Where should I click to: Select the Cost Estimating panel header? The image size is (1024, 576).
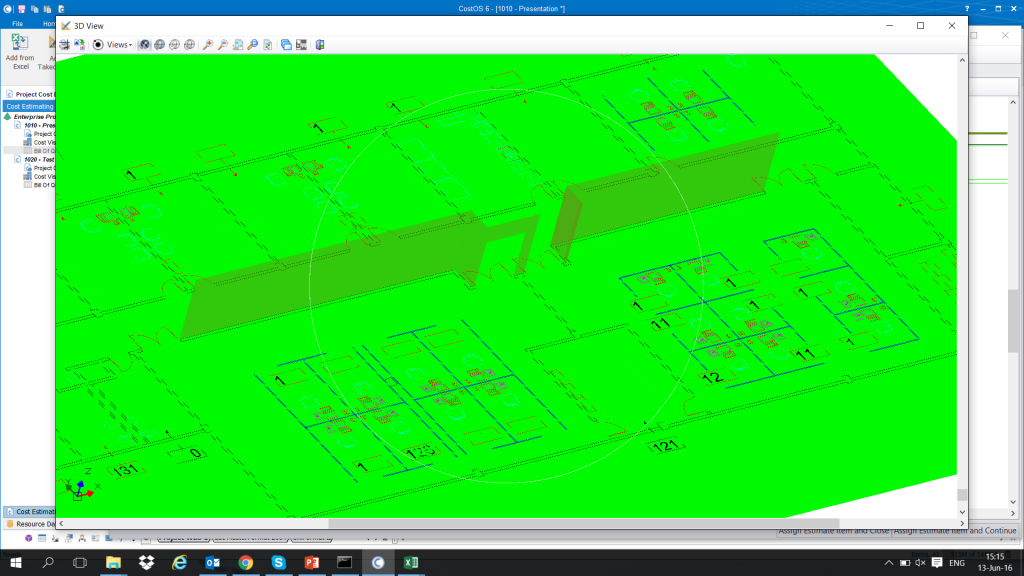point(28,106)
